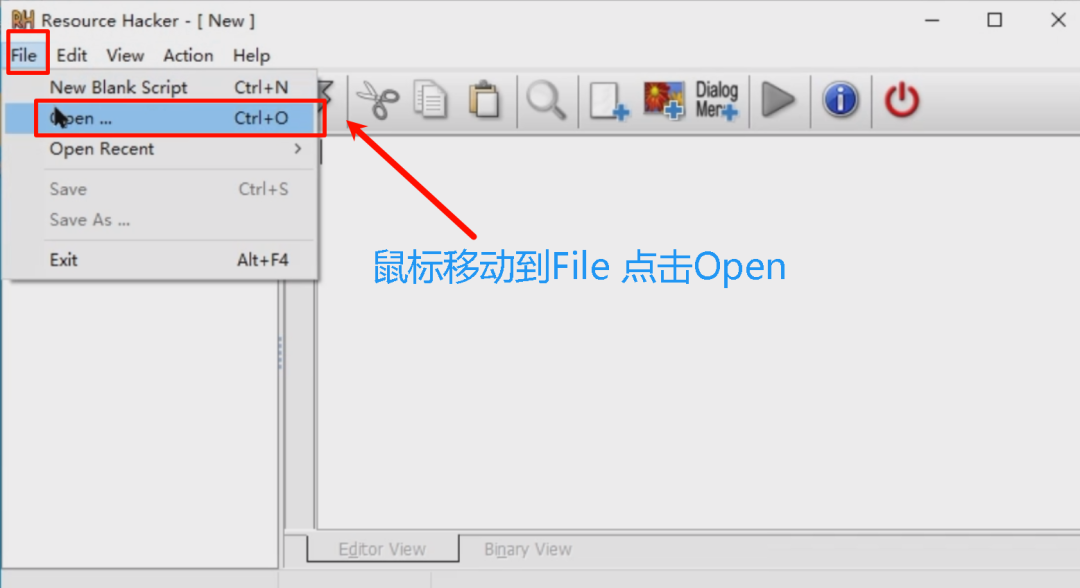
Task: Switch to the Editor View tab
Action: (382, 549)
